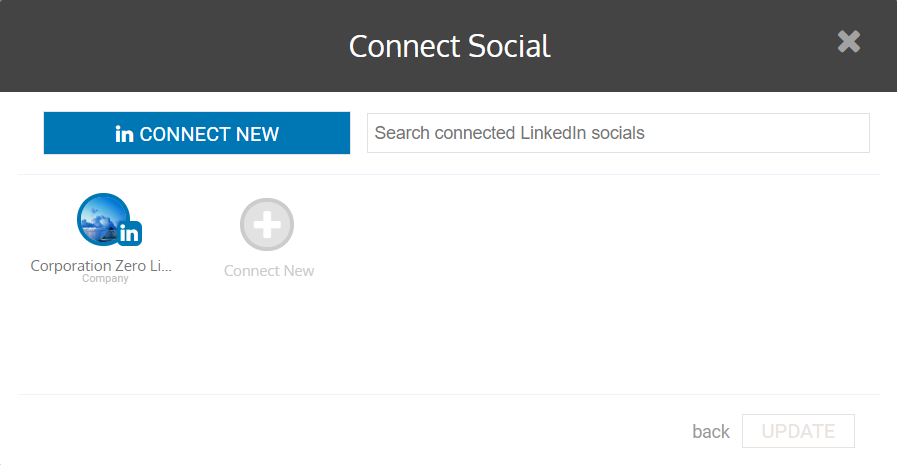The image size is (897, 465).
Task: Click the UPDATE button
Action: [x=798, y=431]
